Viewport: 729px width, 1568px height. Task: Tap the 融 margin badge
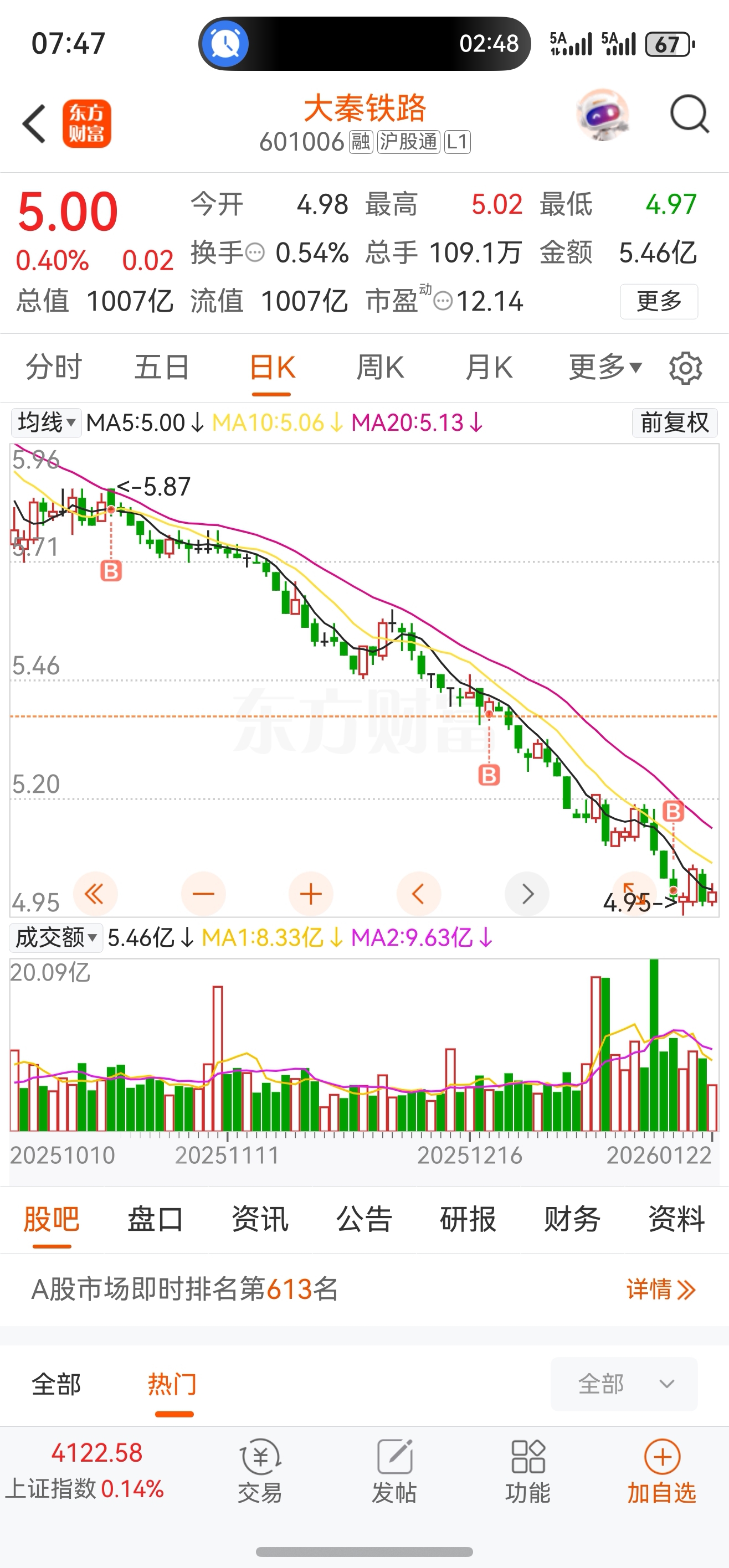click(x=361, y=142)
